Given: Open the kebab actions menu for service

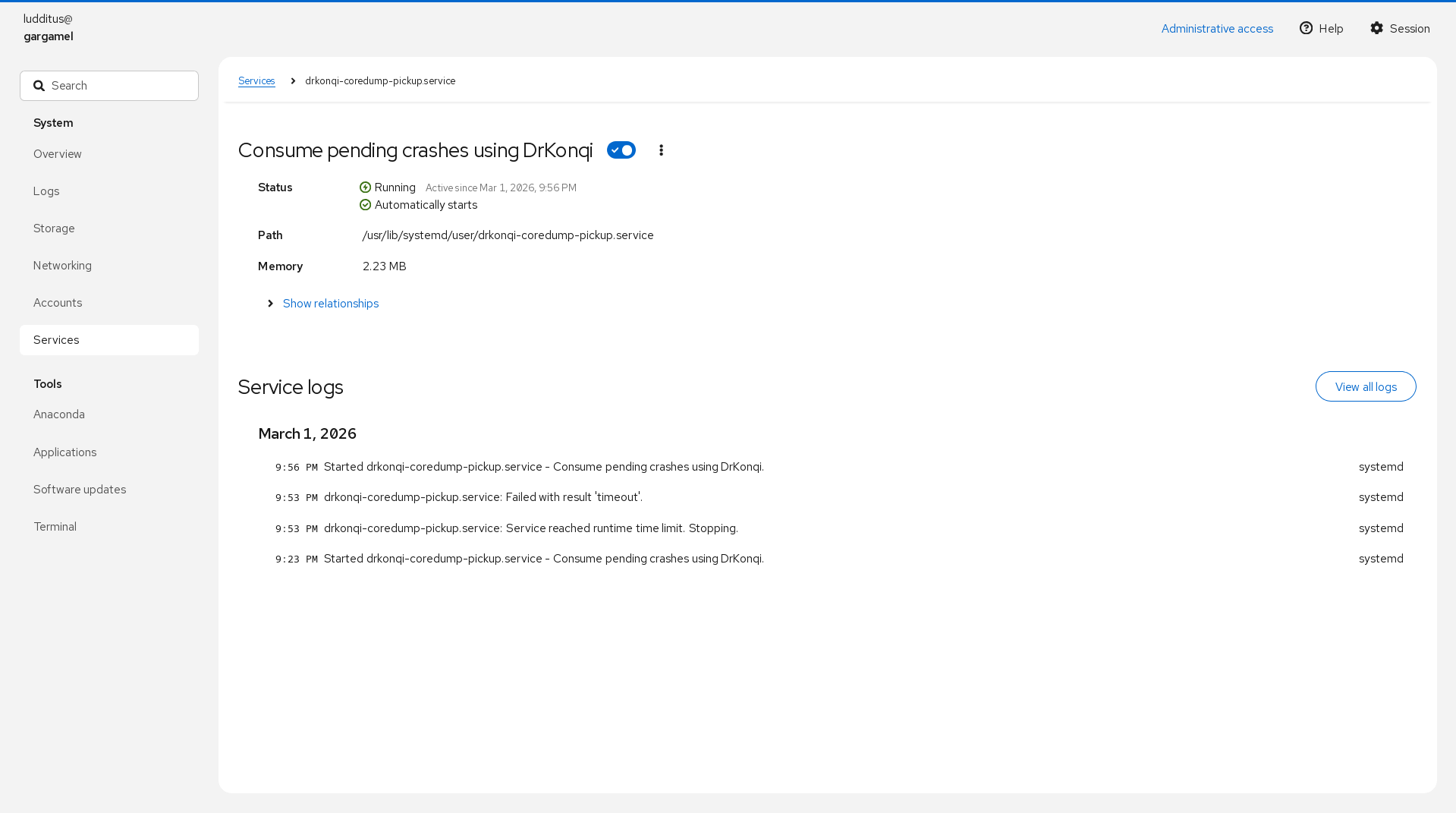Looking at the screenshot, I should 661,150.
